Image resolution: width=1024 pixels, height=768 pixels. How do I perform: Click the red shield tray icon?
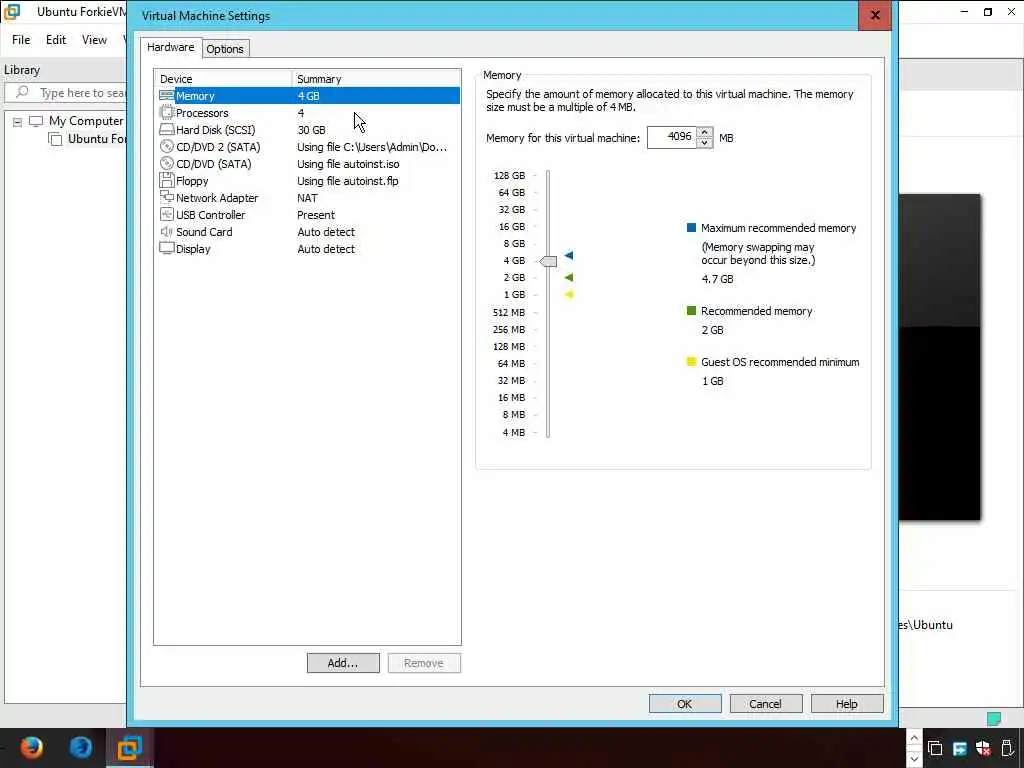(983, 748)
